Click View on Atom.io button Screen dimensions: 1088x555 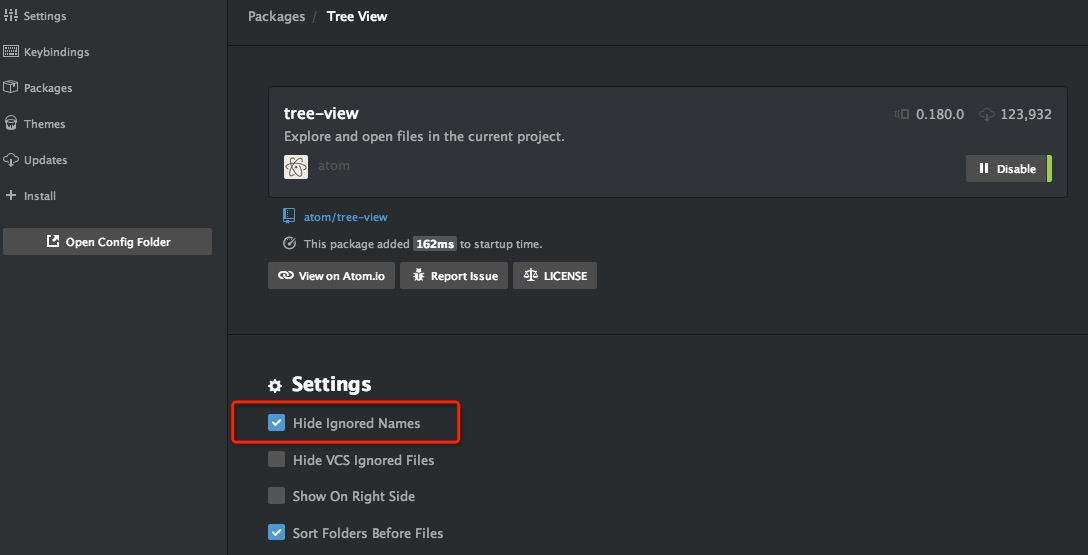click(x=332, y=275)
